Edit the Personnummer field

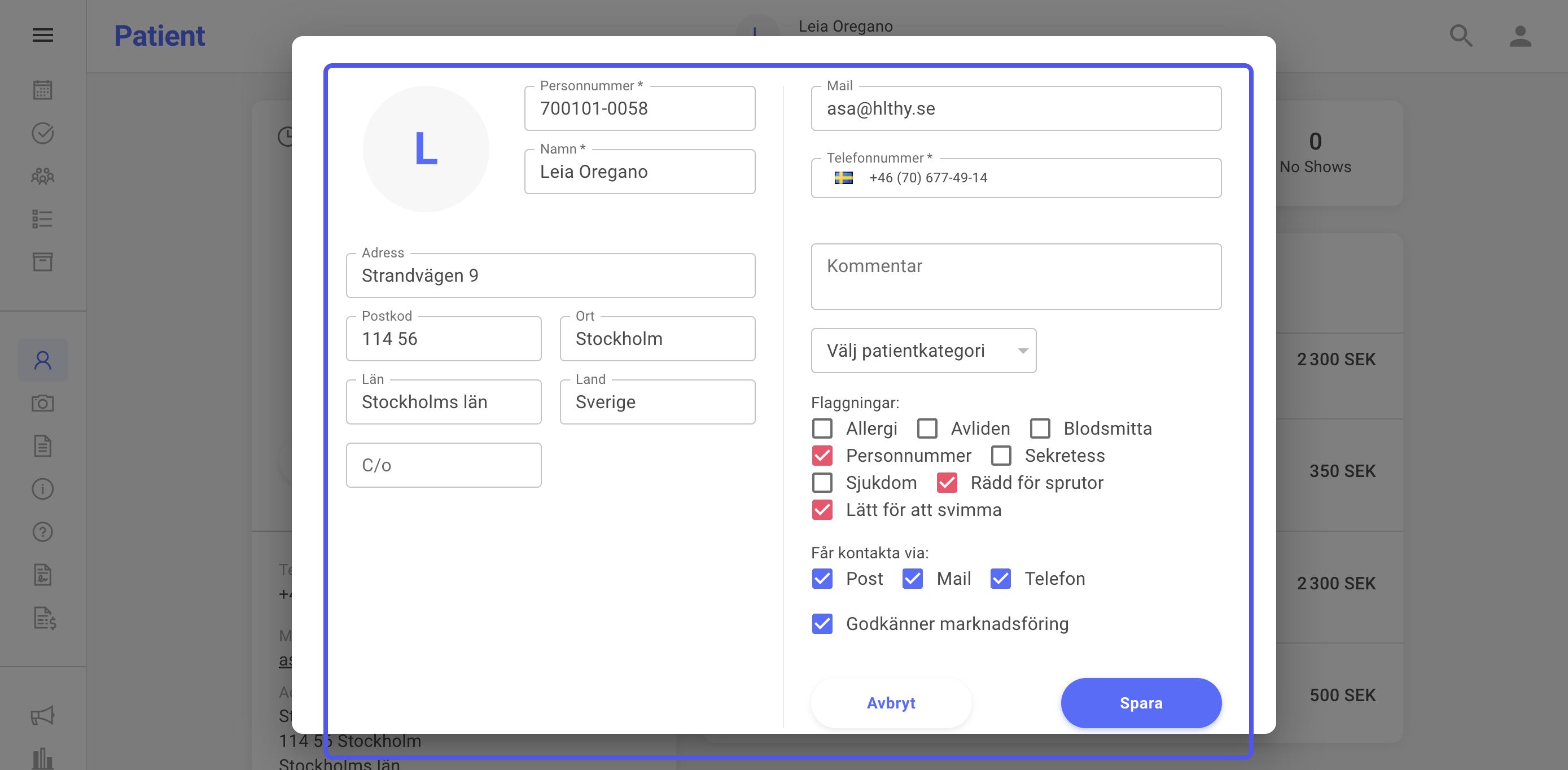[x=640, y=108]
